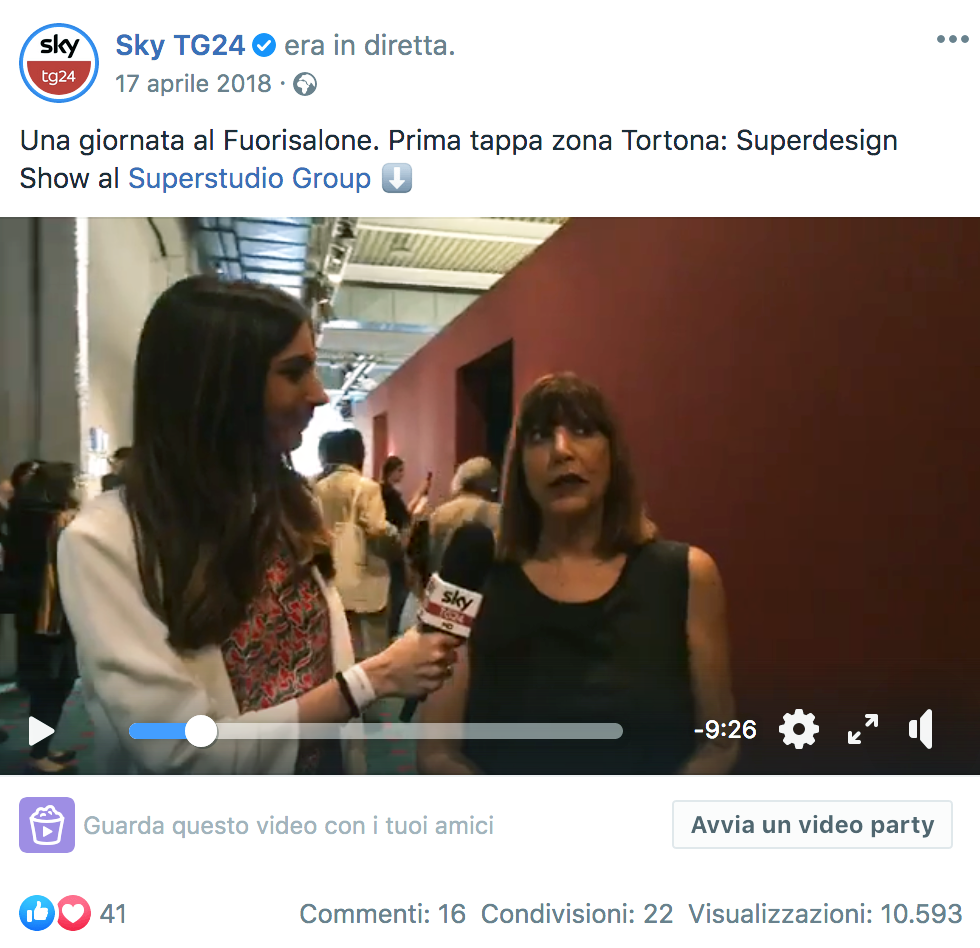
Task: Open Superstudio Group page link
Action: 249,179
